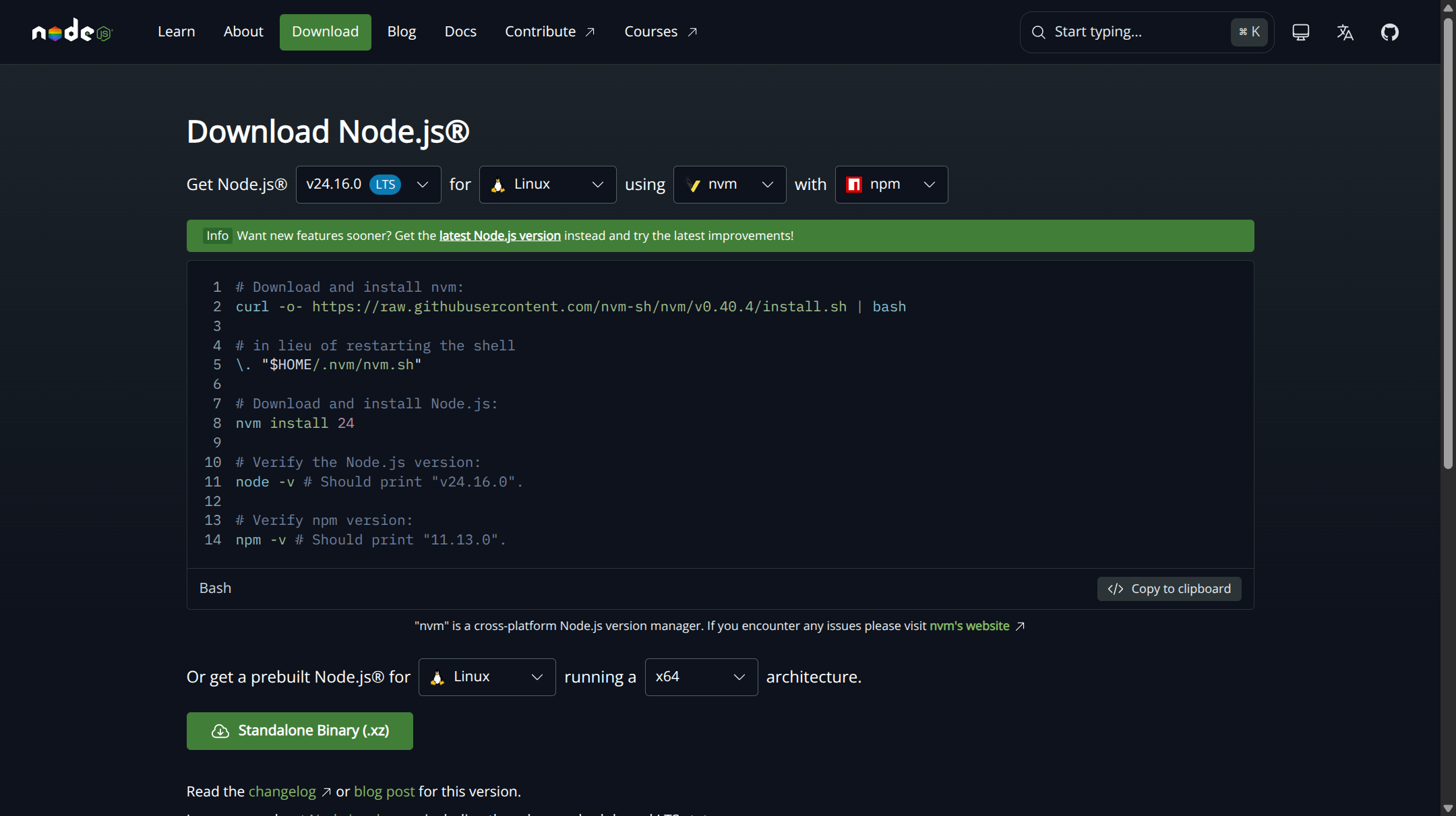Open the GitHub icon link

[x=1389, y=32]
